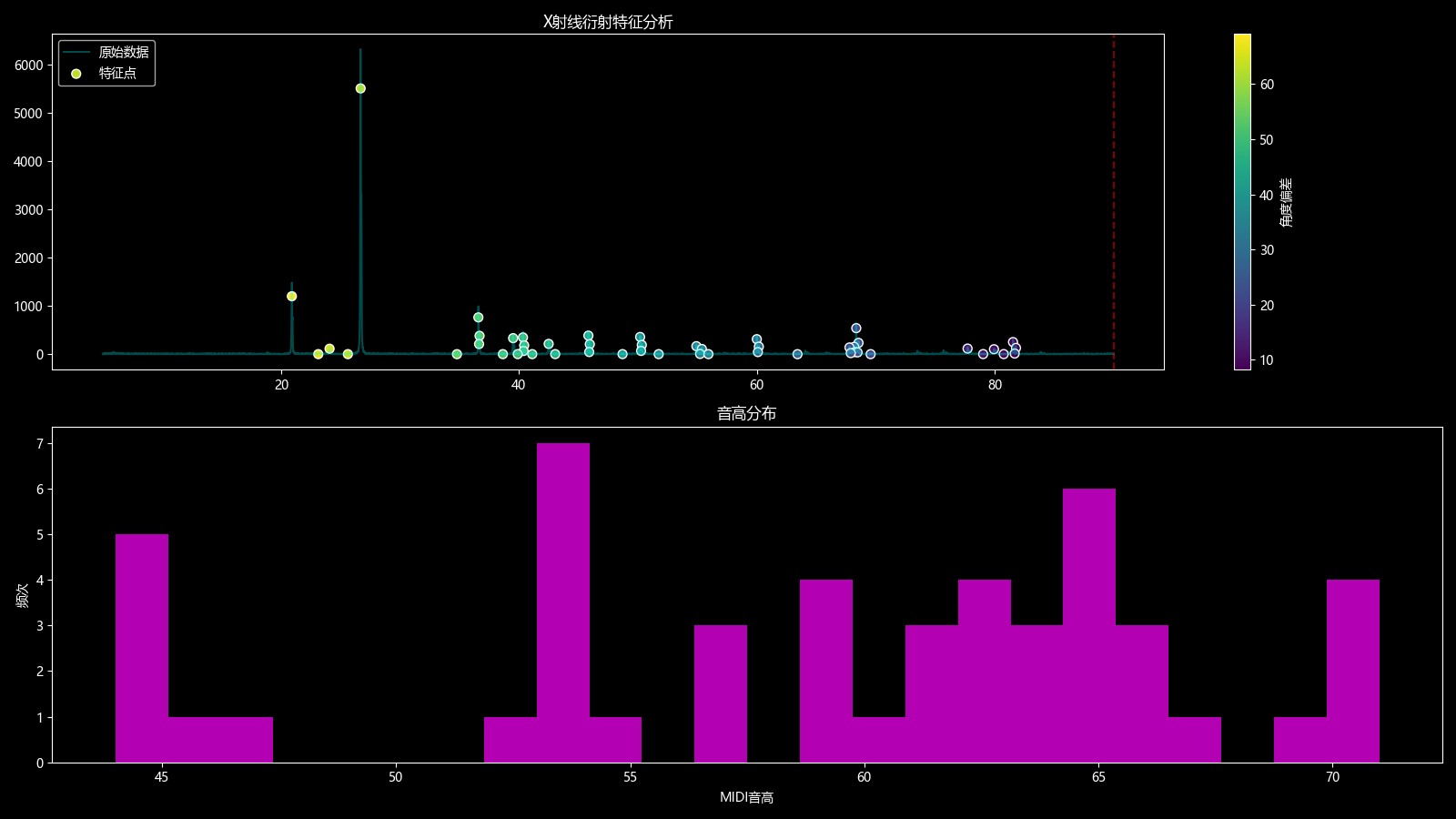Click the leftmost histogram bar with count 5
This screenshot has width=1456, height=819.
[x=142, y=648]
